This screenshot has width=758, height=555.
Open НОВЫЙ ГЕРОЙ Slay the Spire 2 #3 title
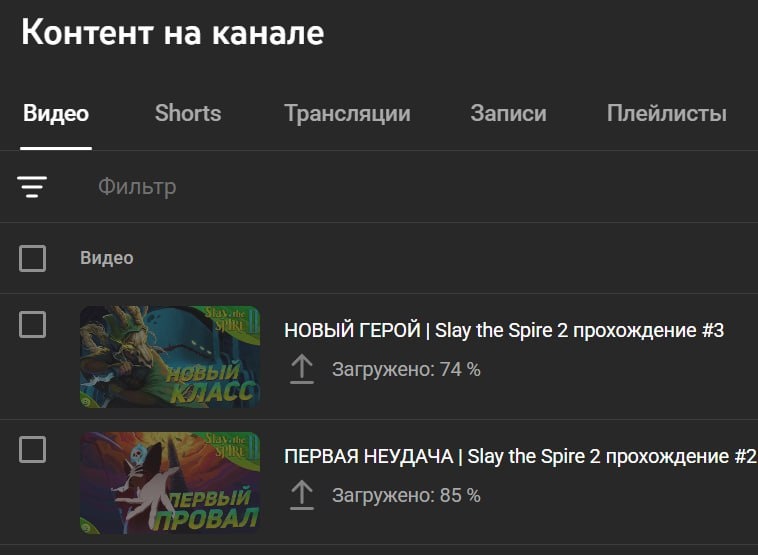(504, 331)
